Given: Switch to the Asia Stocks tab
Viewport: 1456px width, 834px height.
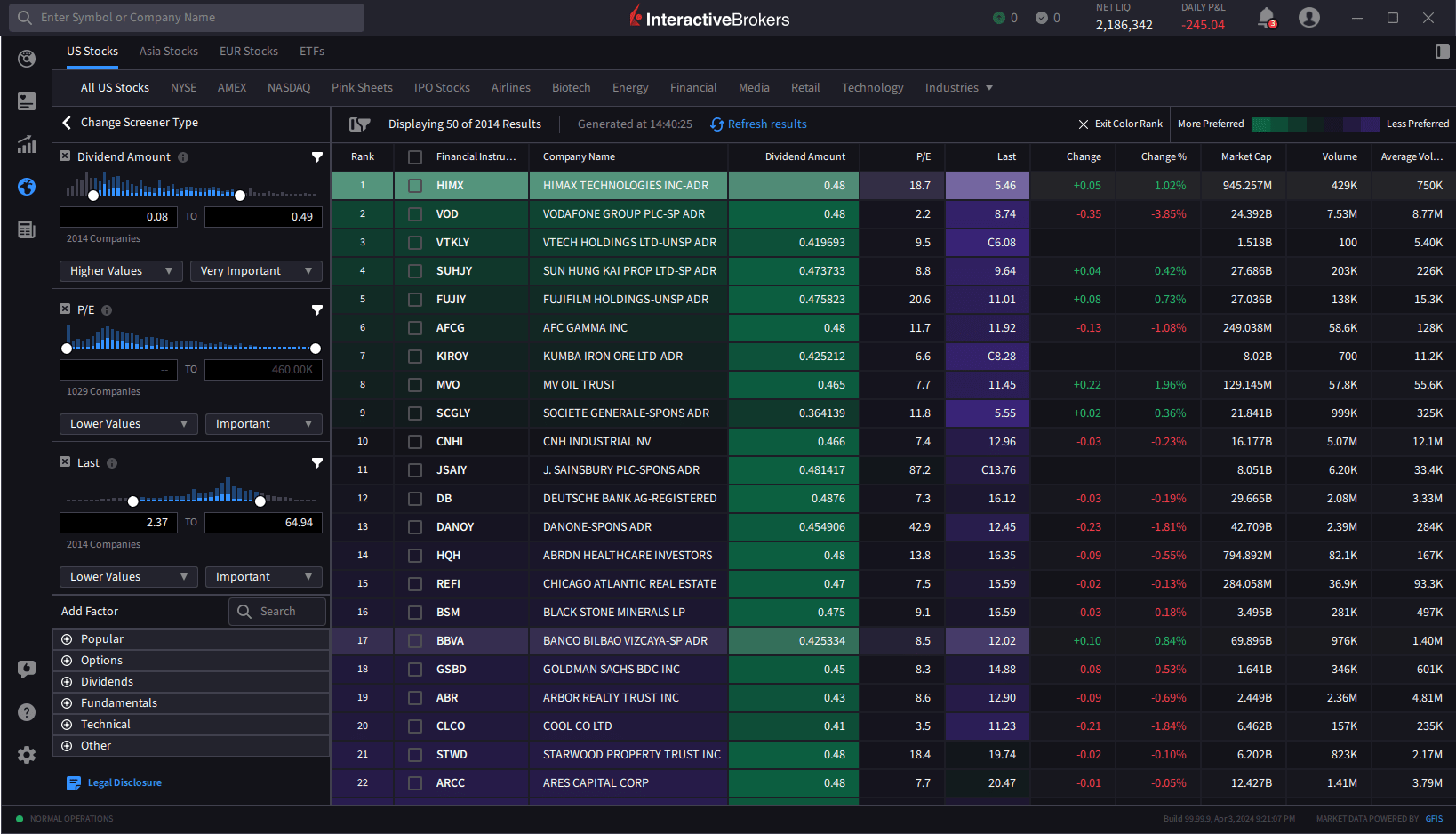Looking at the screenshot, I should [168, 52].
